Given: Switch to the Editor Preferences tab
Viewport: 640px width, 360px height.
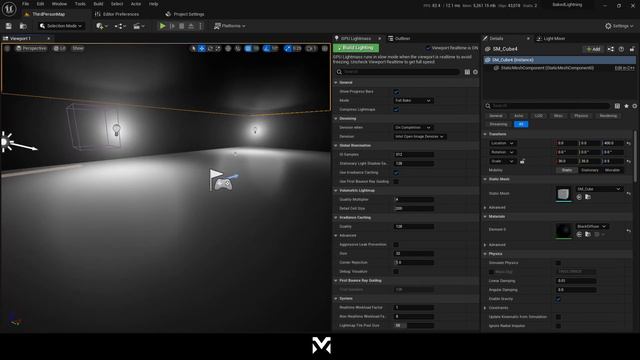Looking at the screenshot, I should pyautogui.click(x=117, y=14).
